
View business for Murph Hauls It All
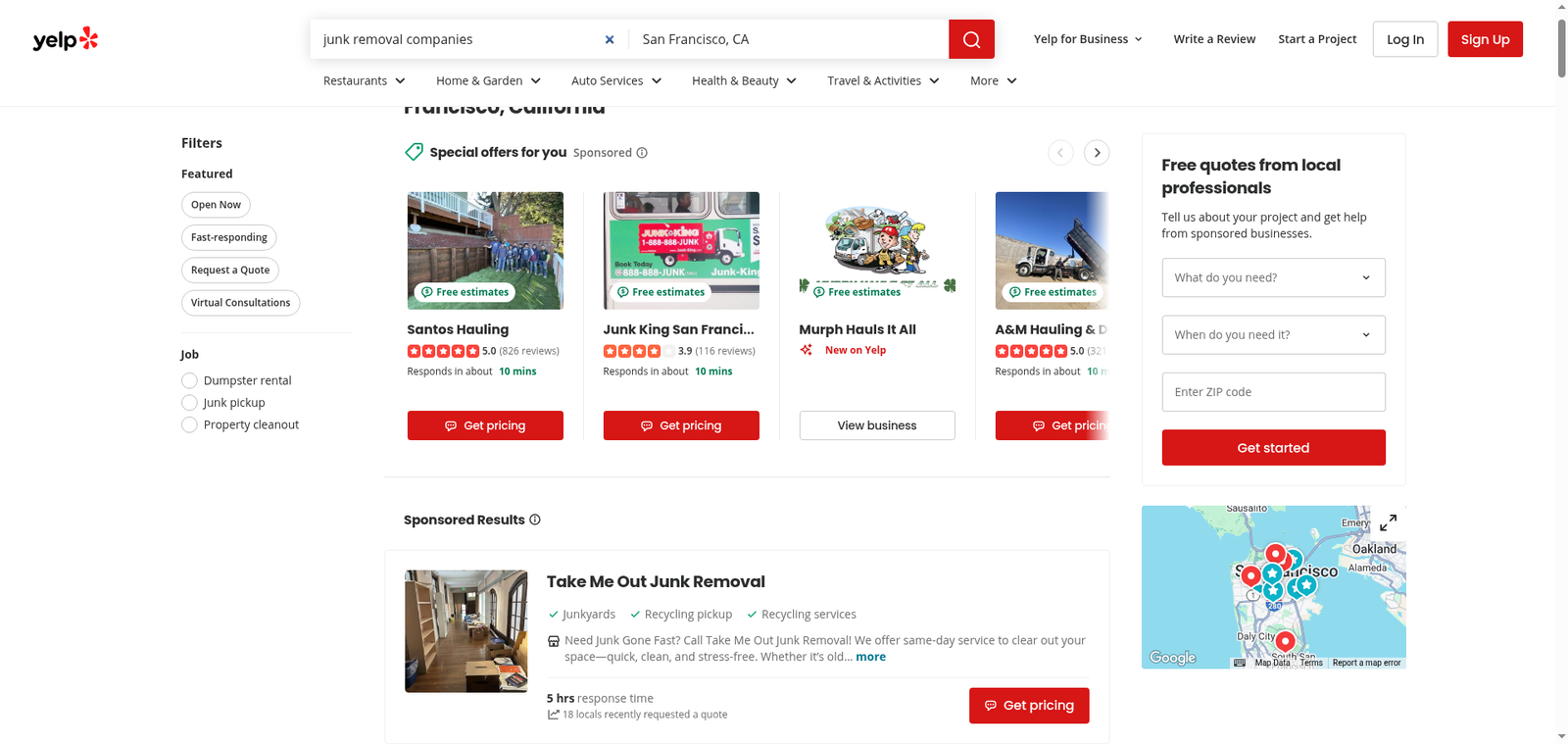tap(877, 425)
